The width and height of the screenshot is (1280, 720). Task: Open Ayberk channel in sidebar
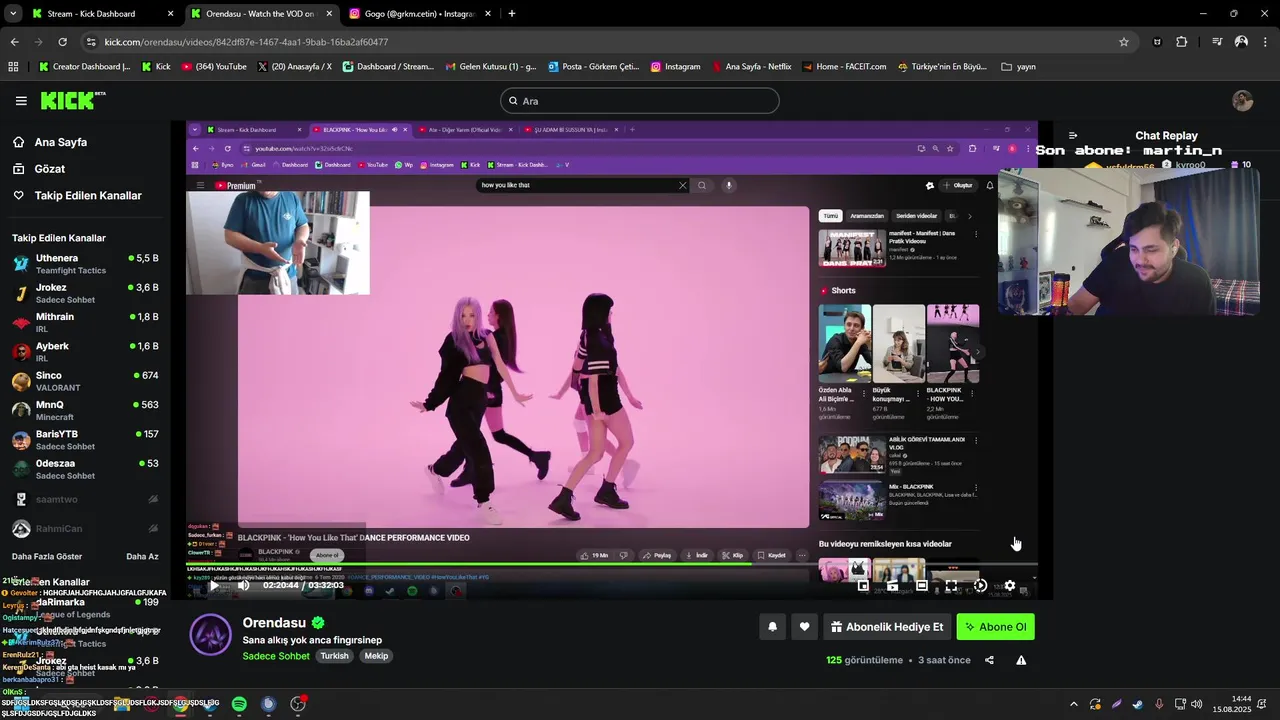pos(85,352)
